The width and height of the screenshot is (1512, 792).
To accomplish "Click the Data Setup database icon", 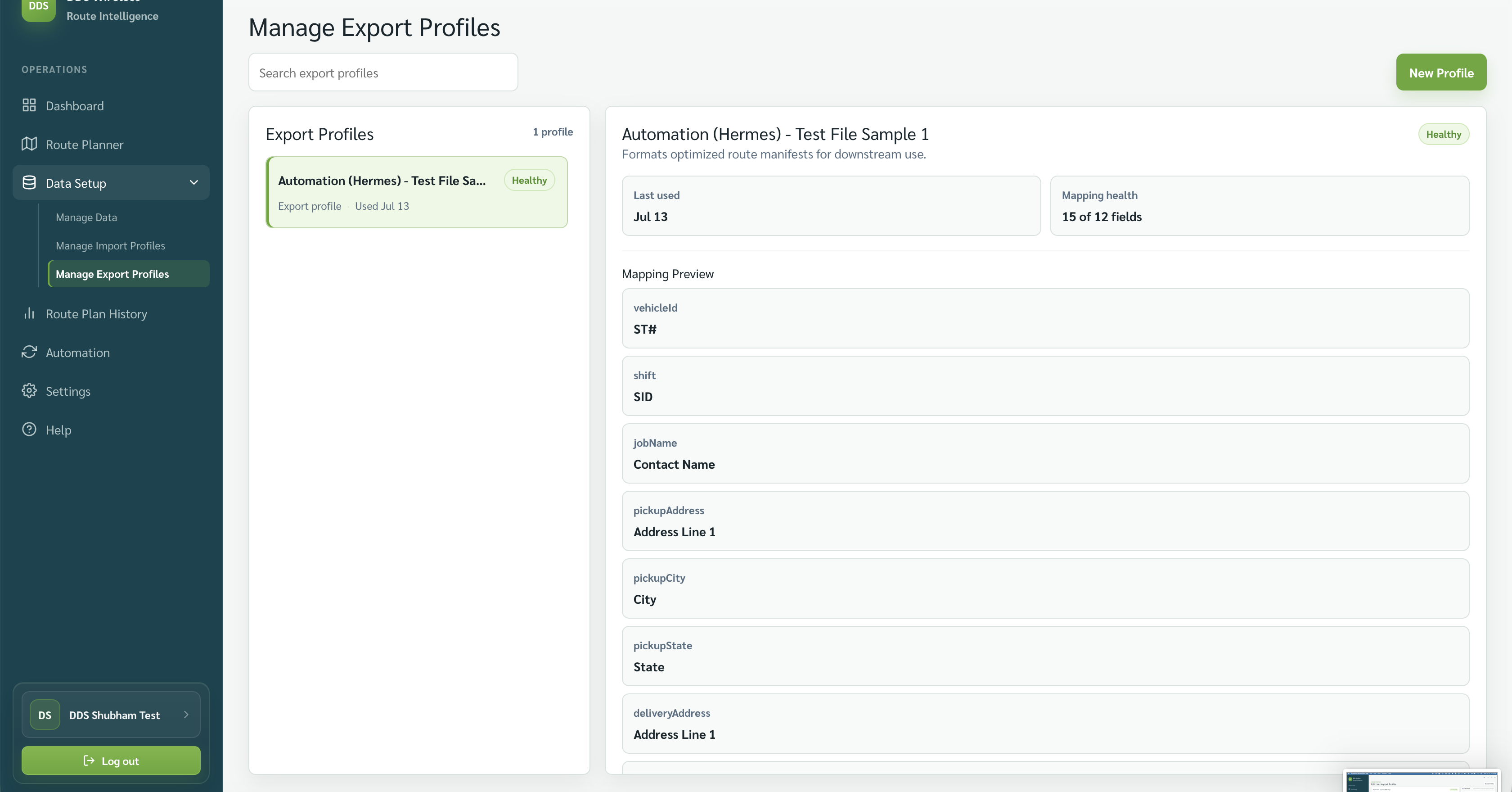I will click(x=29, y=183).
